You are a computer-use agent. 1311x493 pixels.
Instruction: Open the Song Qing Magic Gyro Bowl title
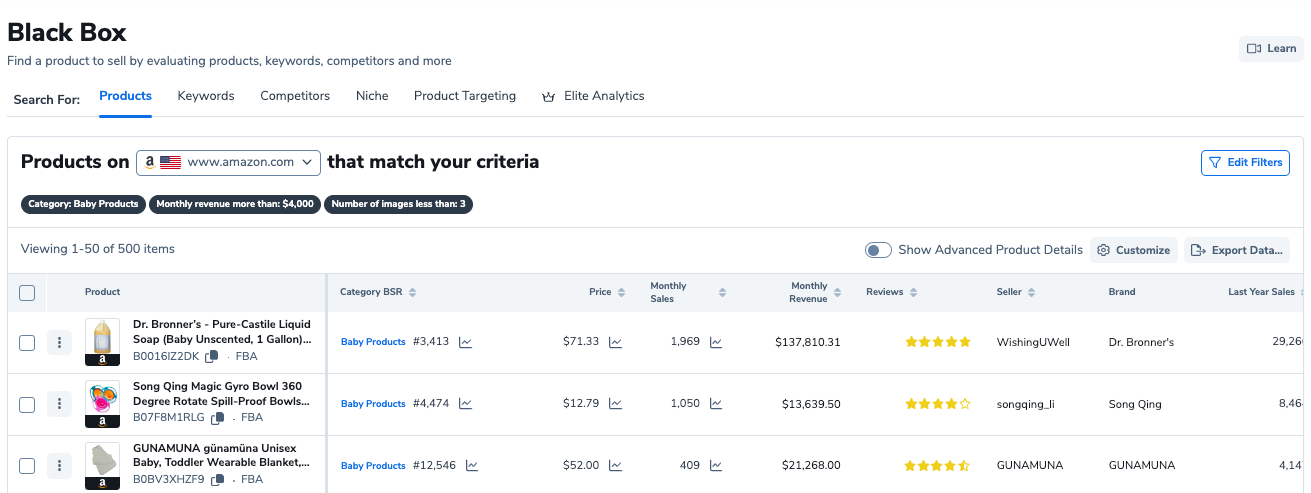[222, 394]
